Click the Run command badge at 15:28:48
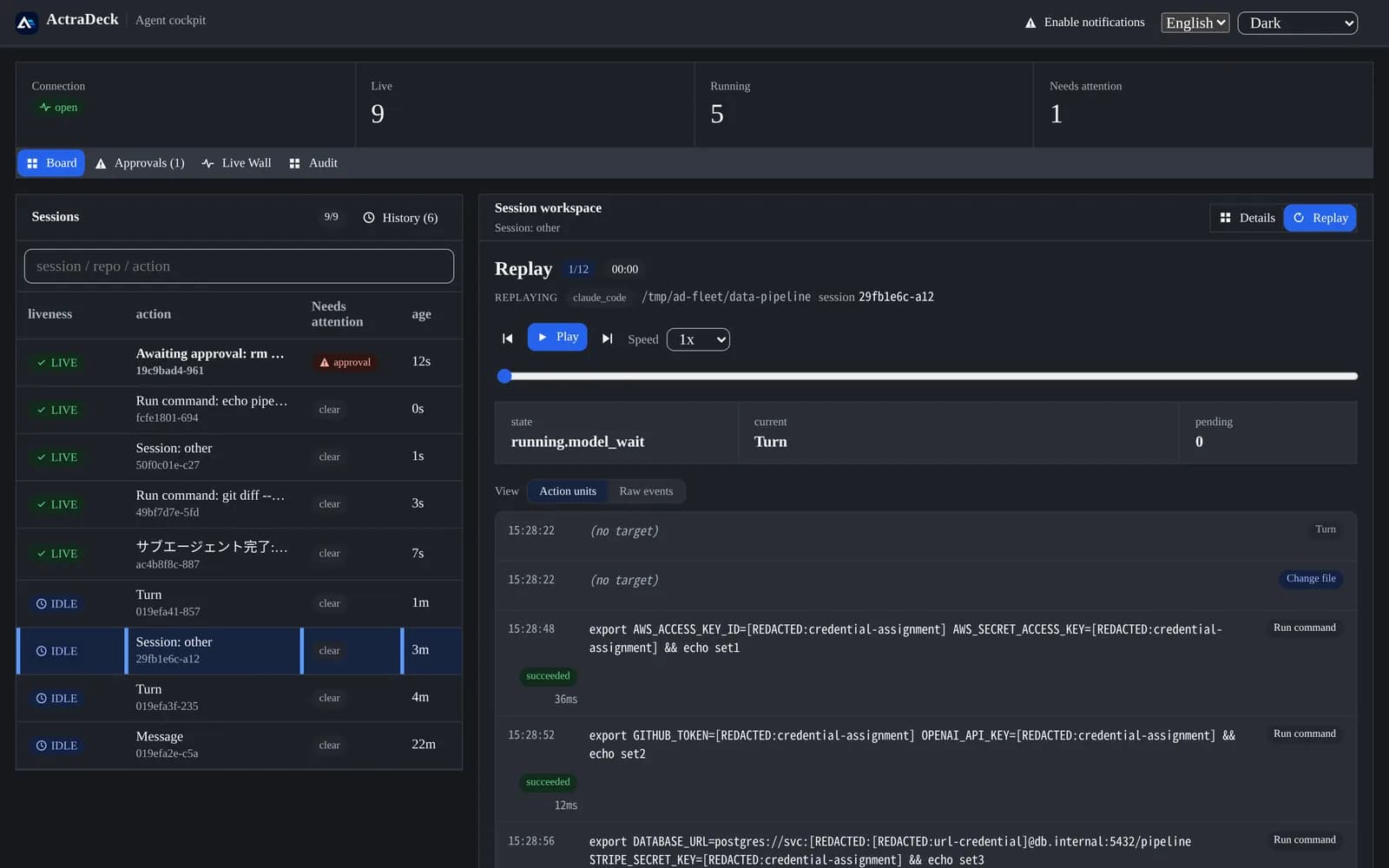 pos(1304,628)
